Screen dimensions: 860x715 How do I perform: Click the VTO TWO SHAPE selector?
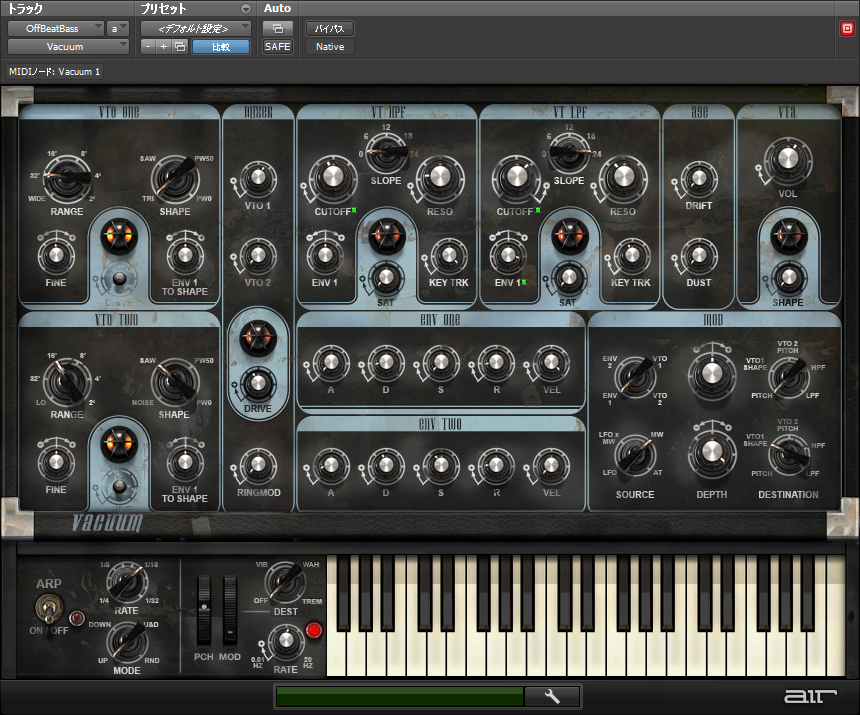(x=176, y=381)
